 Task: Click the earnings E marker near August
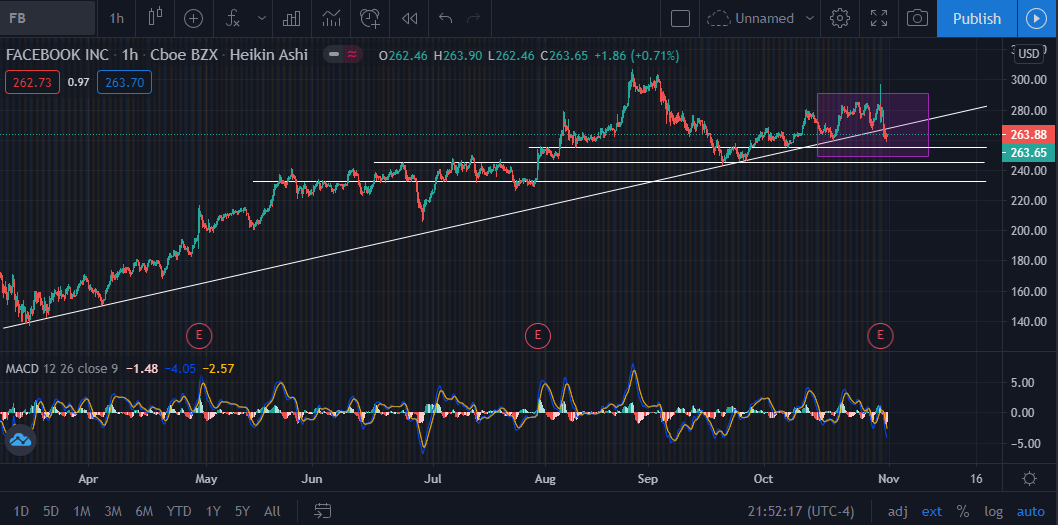pos(538,334)
